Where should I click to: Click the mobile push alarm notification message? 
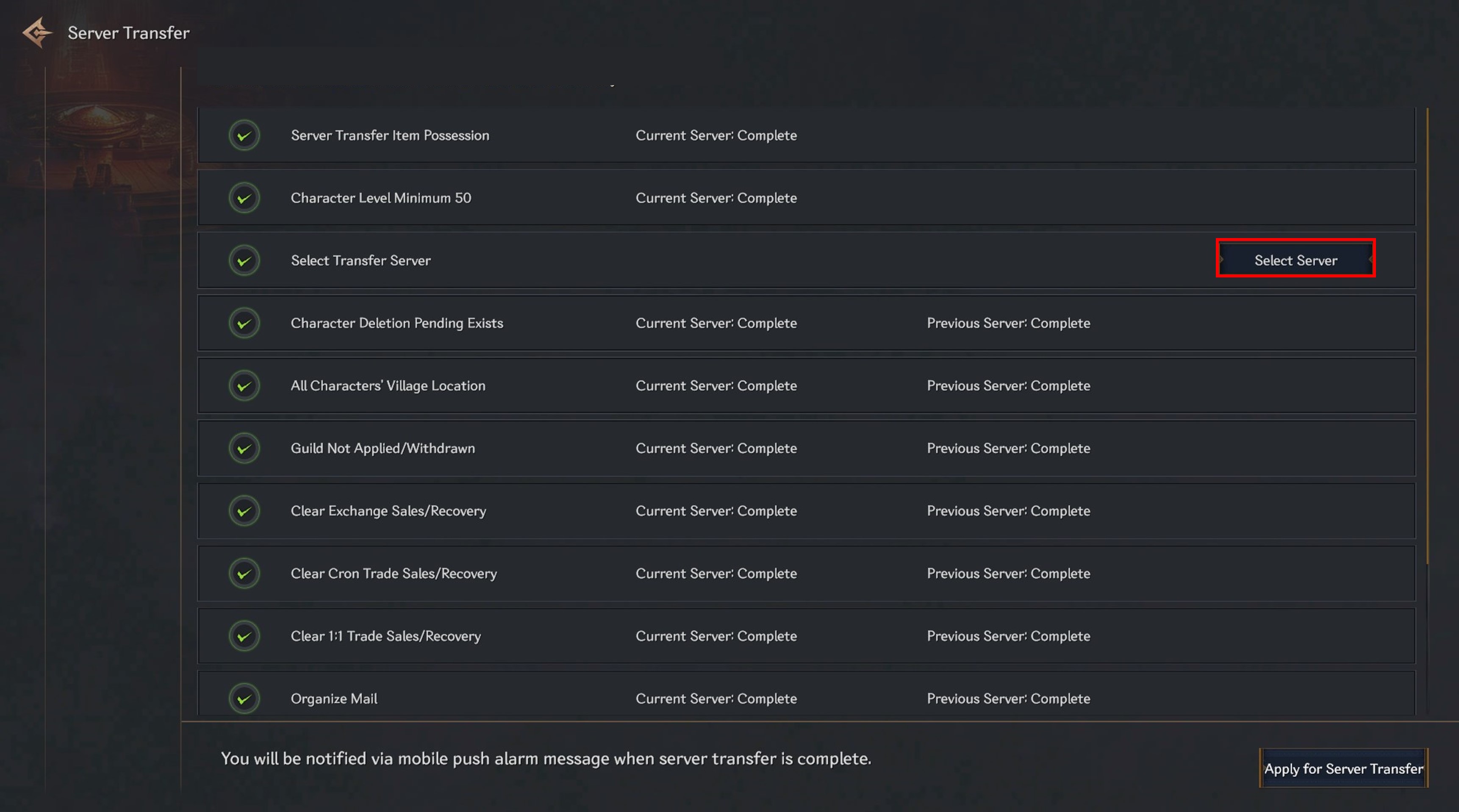click(x=545, y=759)
